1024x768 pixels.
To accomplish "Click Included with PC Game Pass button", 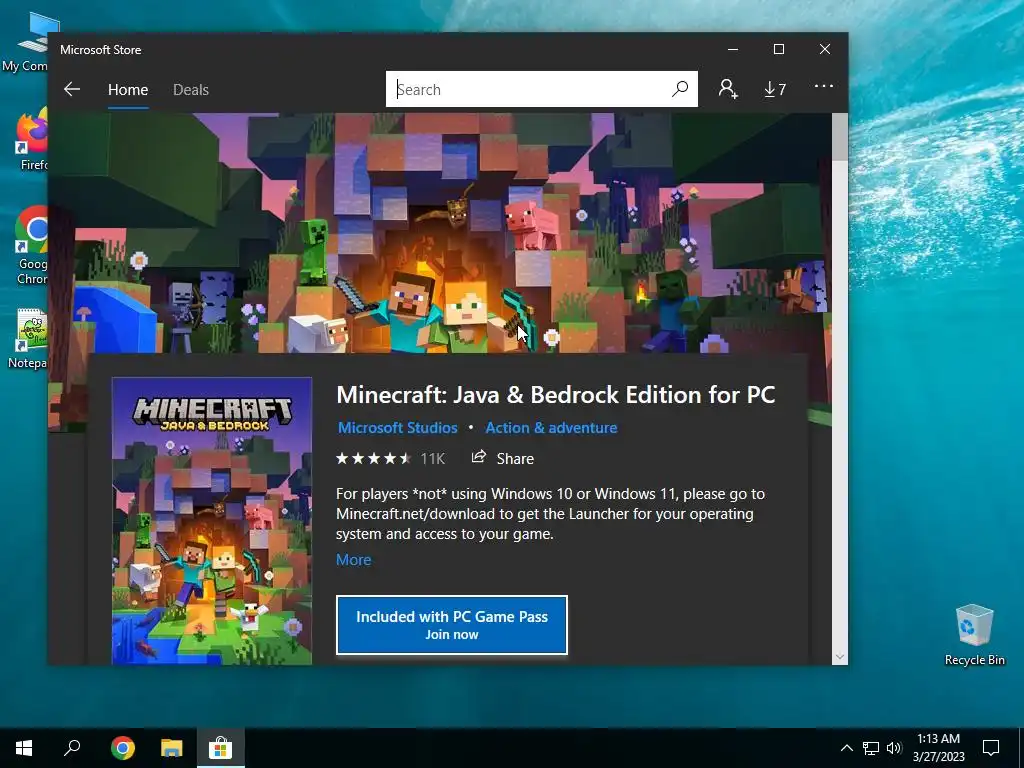I will pos(452,625).
